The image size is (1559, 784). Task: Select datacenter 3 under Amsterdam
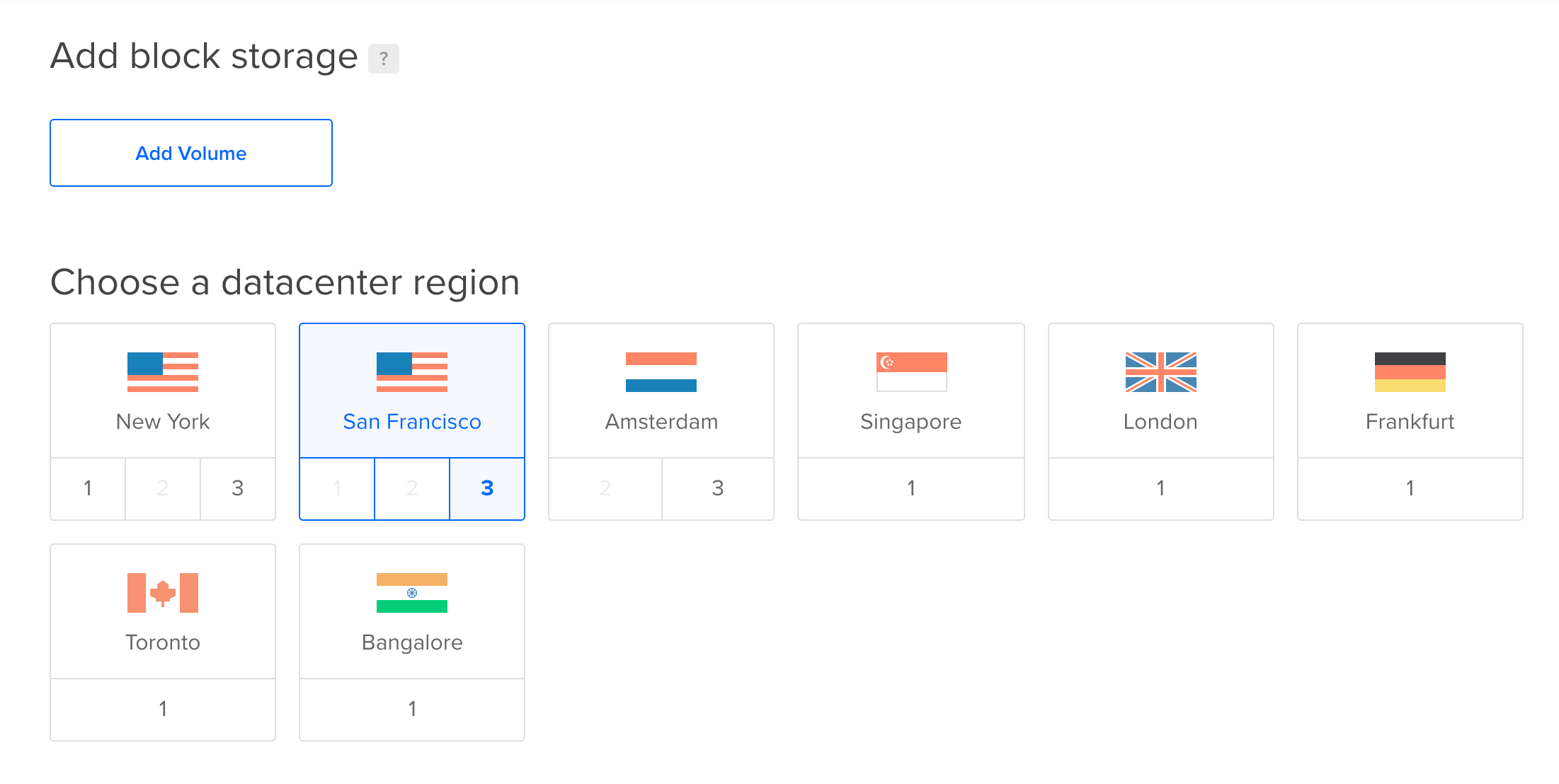click(x=717, y=488)
